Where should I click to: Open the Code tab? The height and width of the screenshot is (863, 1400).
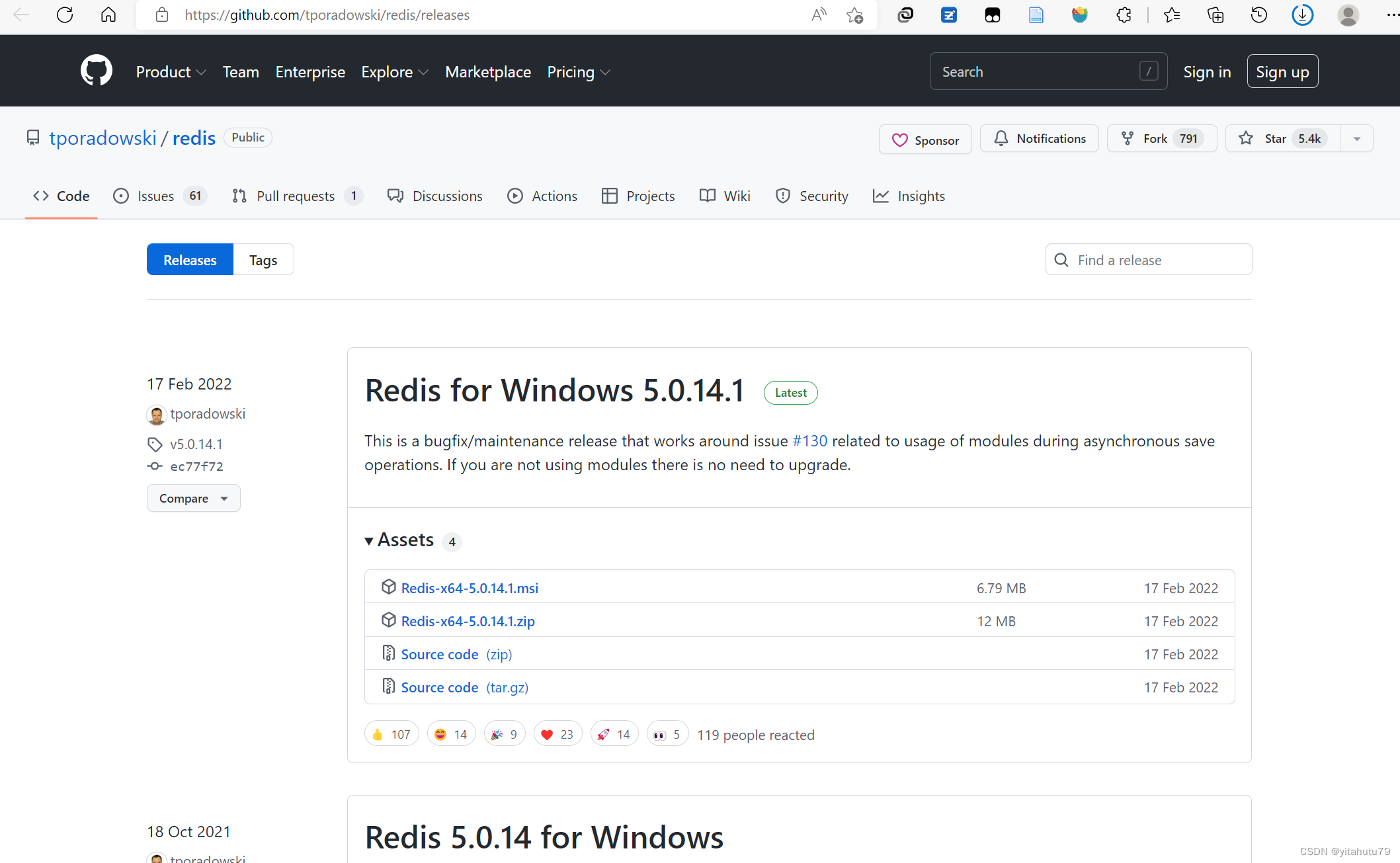tap(61, 196)
